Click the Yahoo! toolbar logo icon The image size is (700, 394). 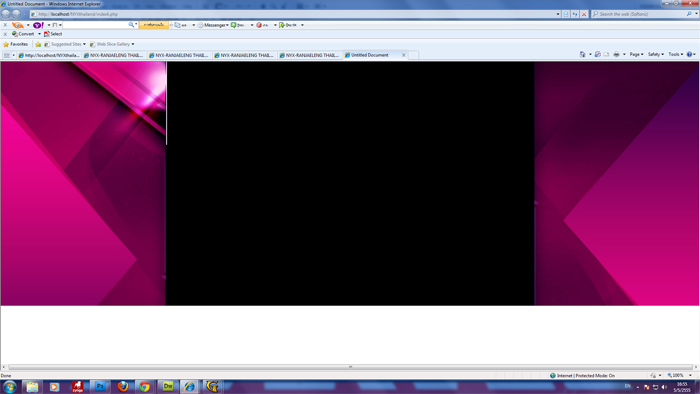click(x=38, y=25)
